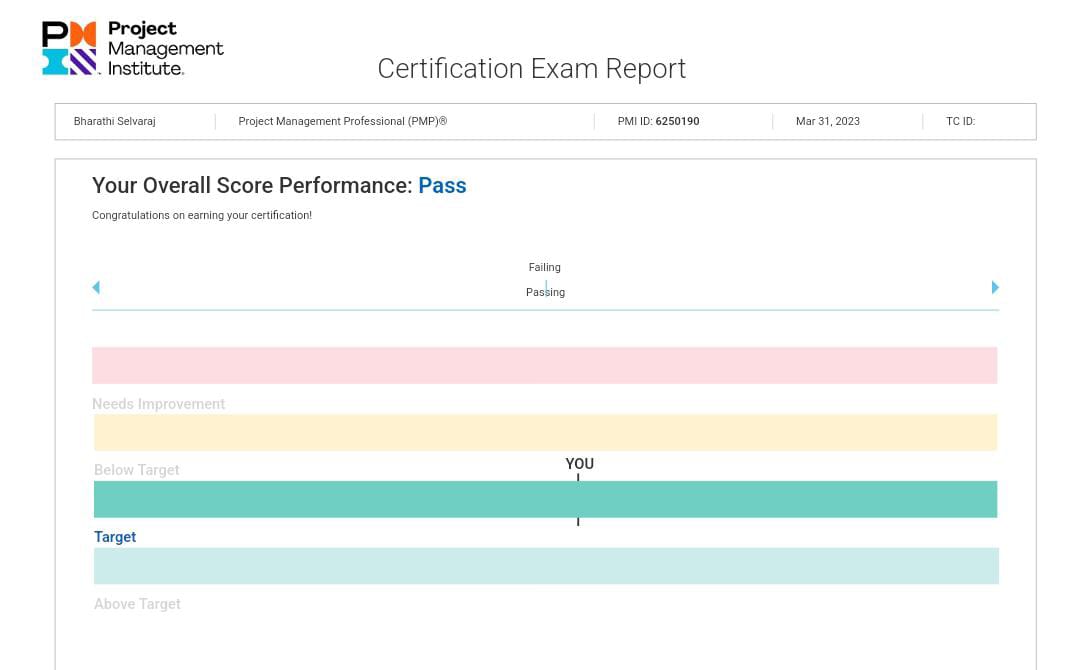
Task: Click the Project Management Institute logo
Action: (133, 48)
